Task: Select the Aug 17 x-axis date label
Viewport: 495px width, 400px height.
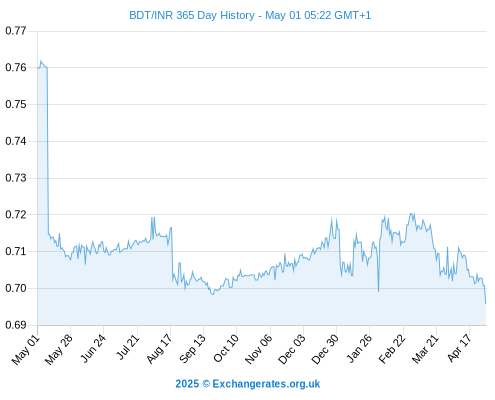Action: [159, 349]
